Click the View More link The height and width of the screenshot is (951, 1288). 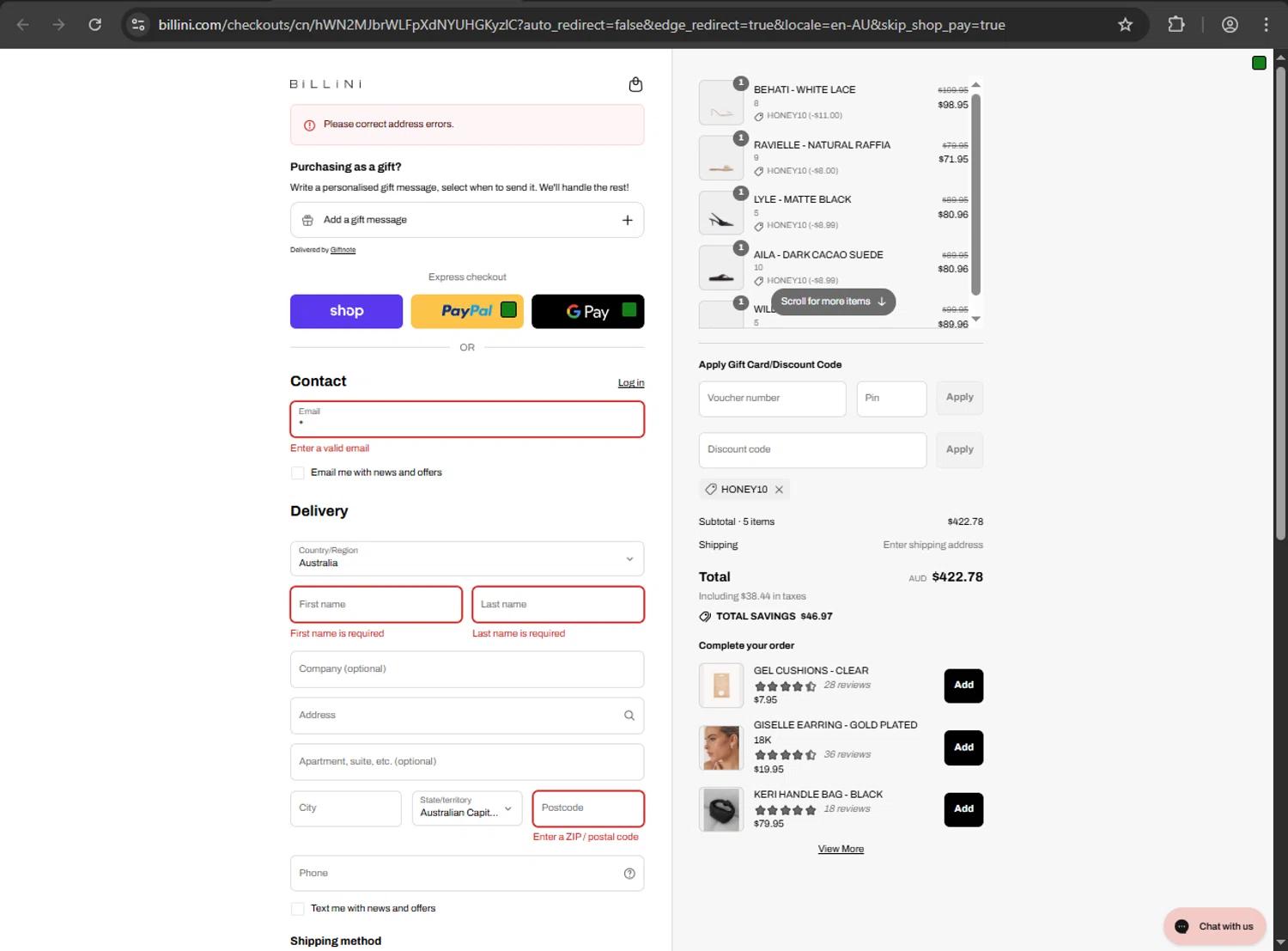tap(841, 849)
